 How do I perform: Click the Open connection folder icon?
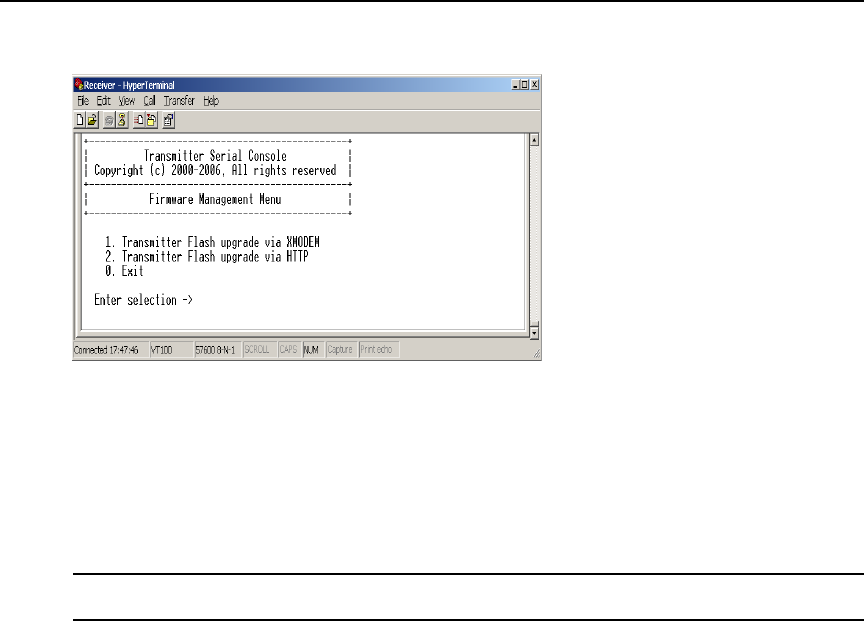(x=93, y=120)
